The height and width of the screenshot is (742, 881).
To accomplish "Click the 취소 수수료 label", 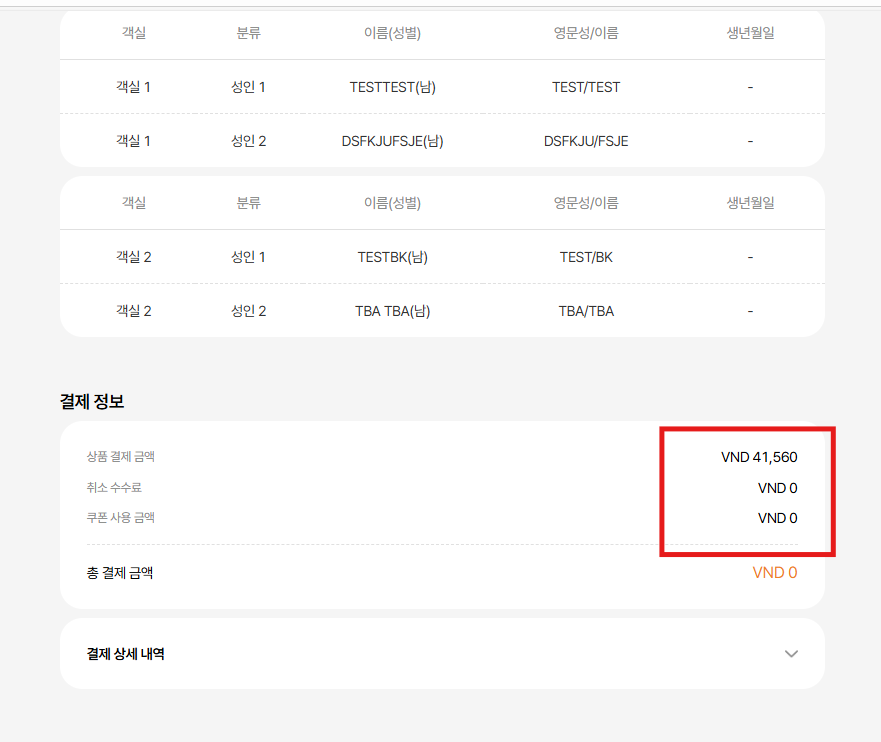I will coord(114,488).
